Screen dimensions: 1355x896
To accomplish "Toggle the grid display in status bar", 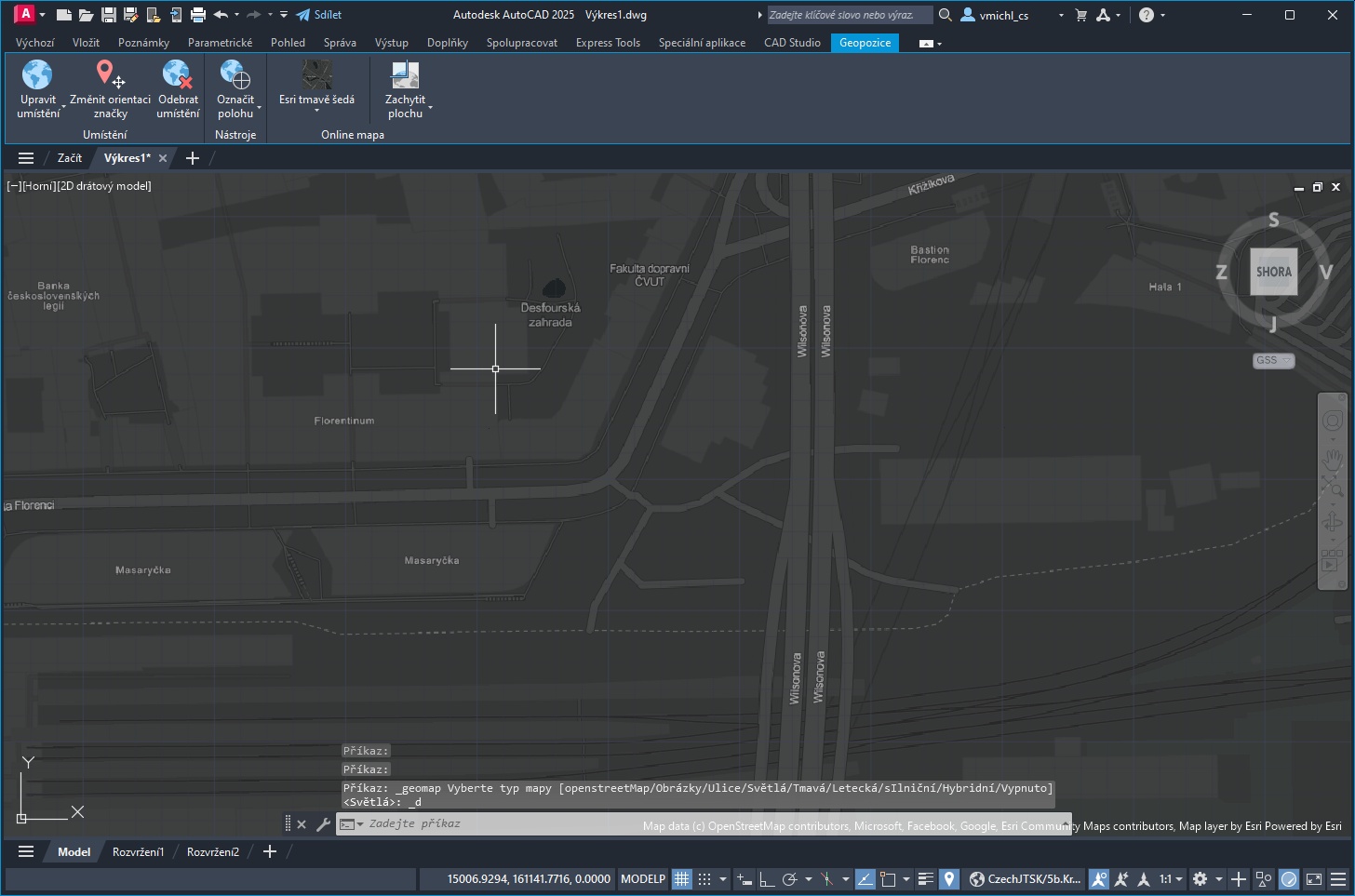I will (682, 879).
